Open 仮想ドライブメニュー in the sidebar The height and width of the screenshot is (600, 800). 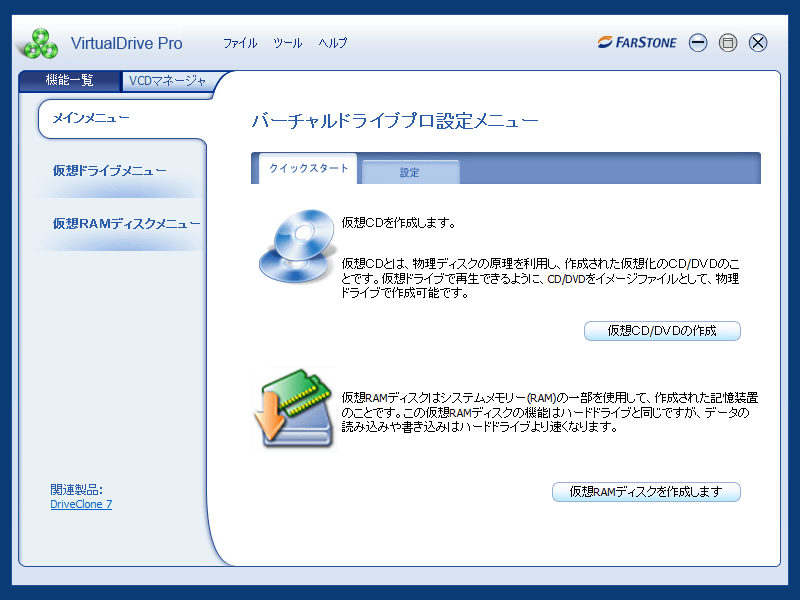click(x=110, y=170)
